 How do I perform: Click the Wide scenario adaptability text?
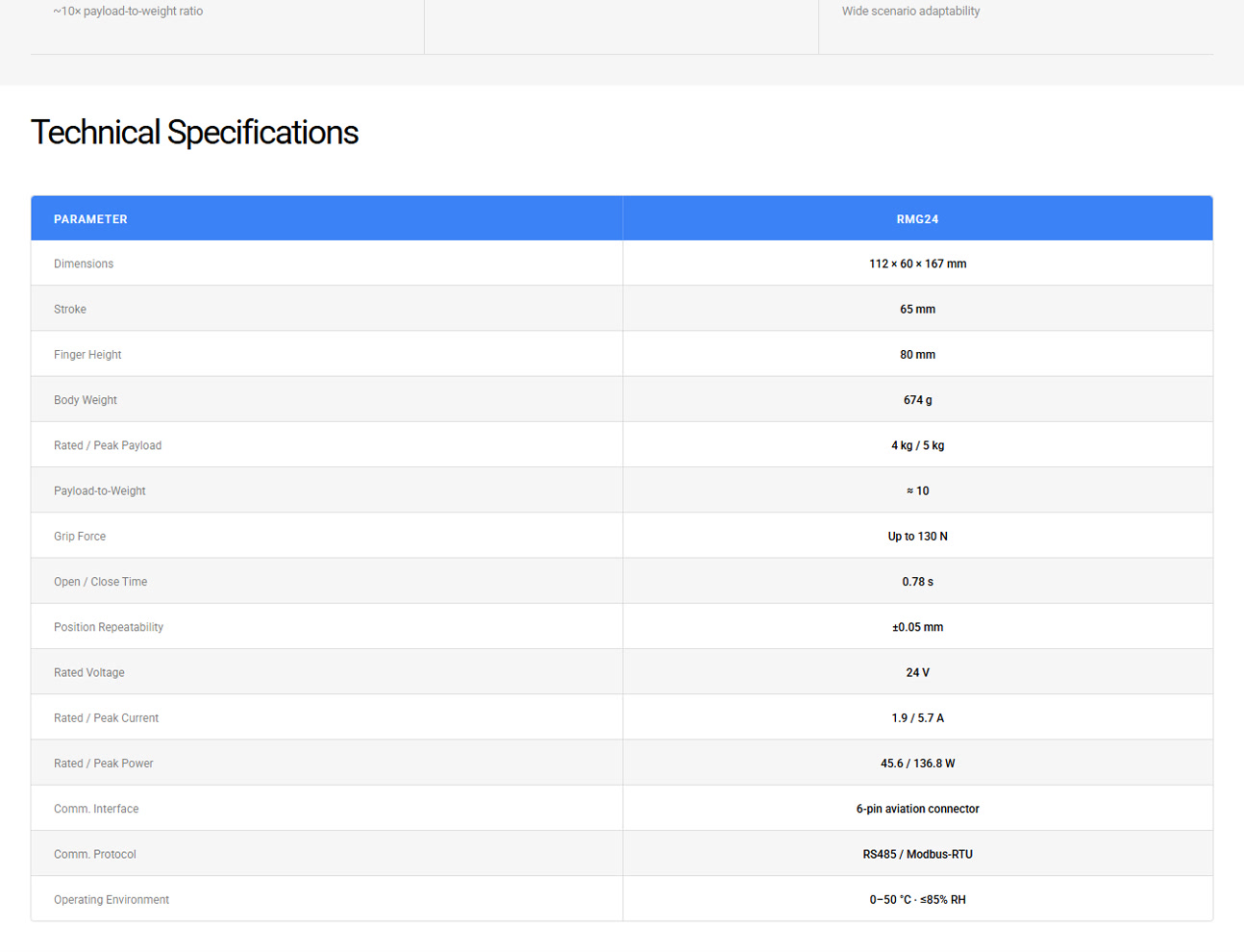pos(910,12)
